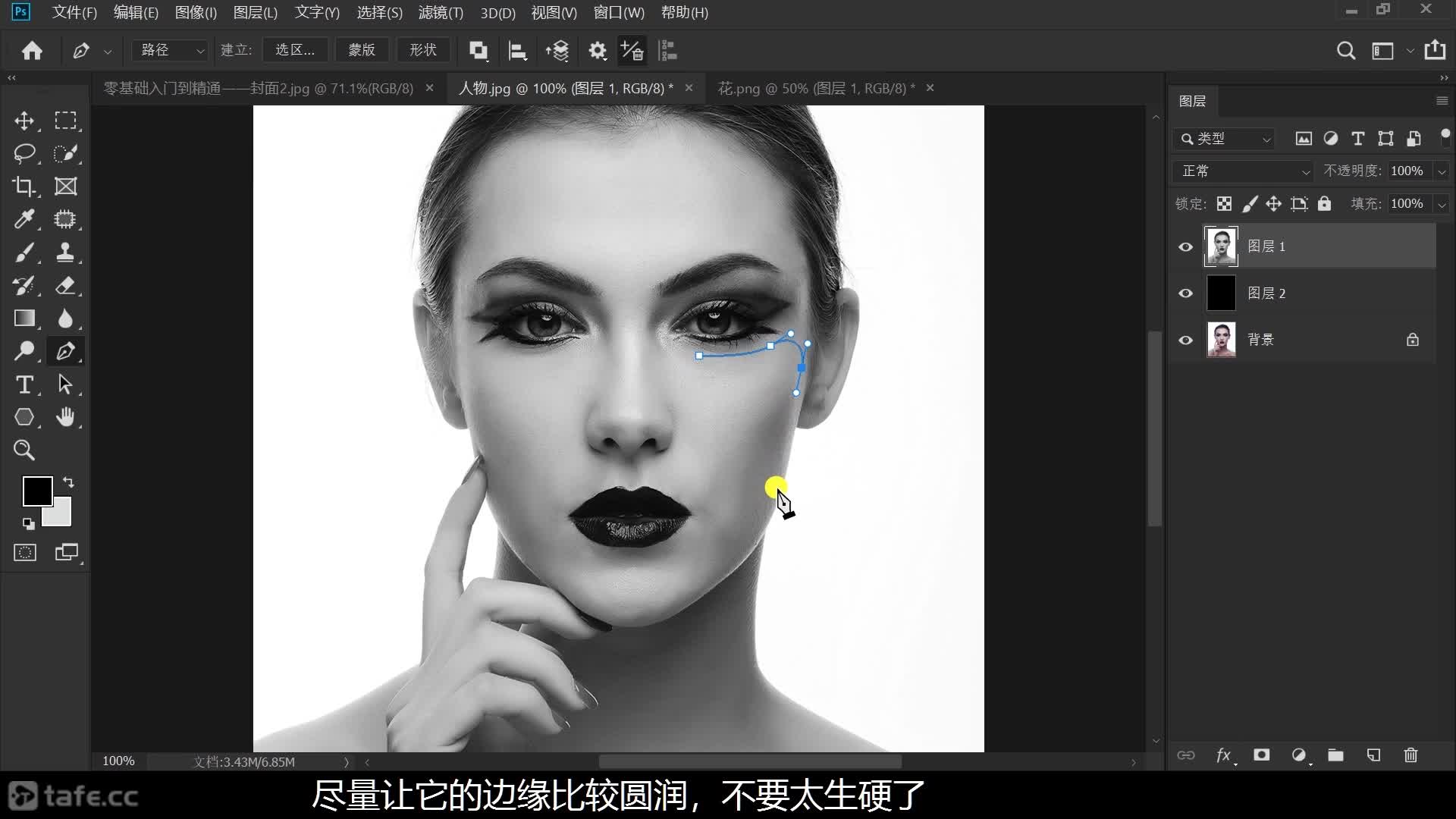Toggle pixel layer filter icon
Screen dimensions: 1456x819
[1304, 139]
